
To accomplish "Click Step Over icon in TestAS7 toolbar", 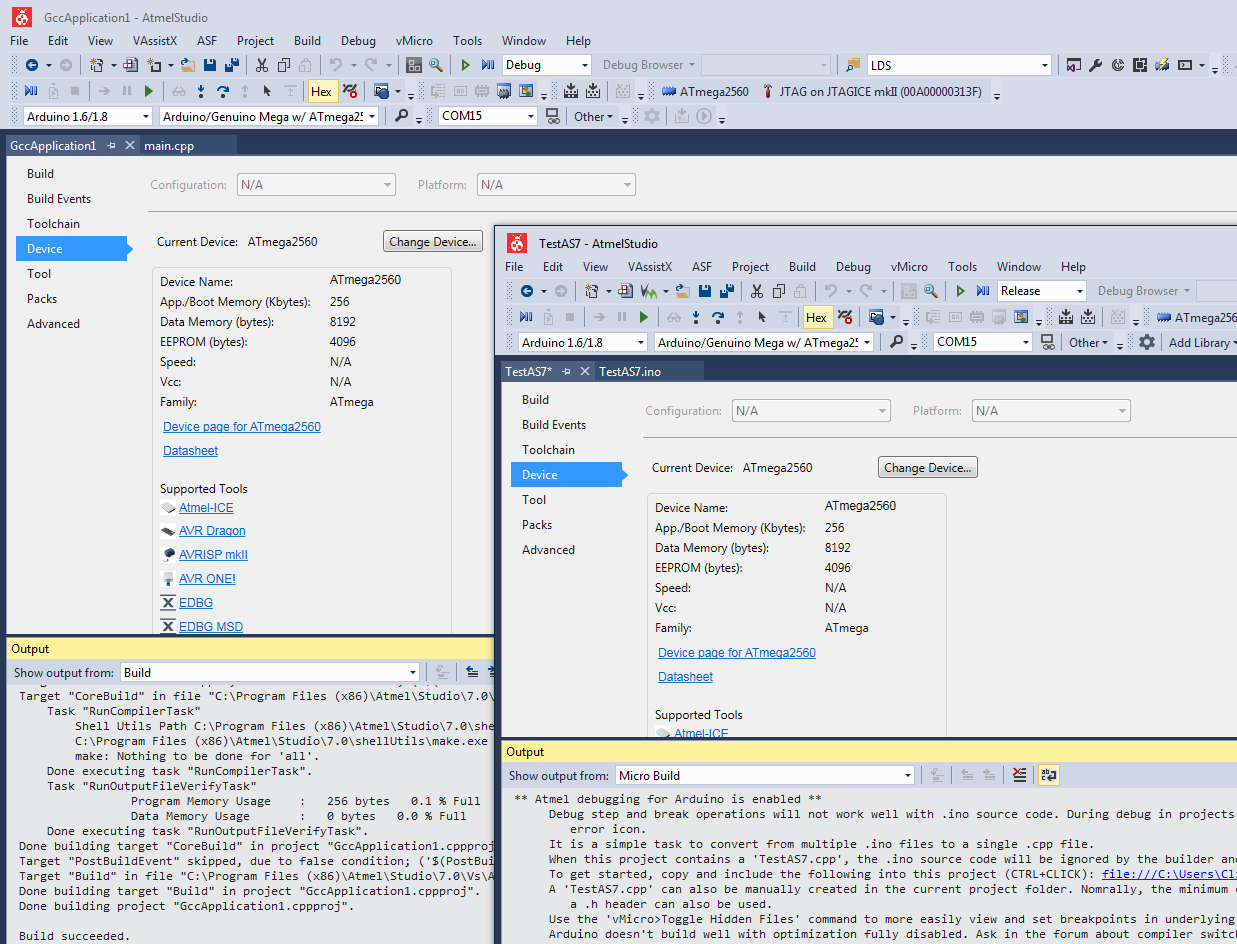I will click(x=718, y=317).
